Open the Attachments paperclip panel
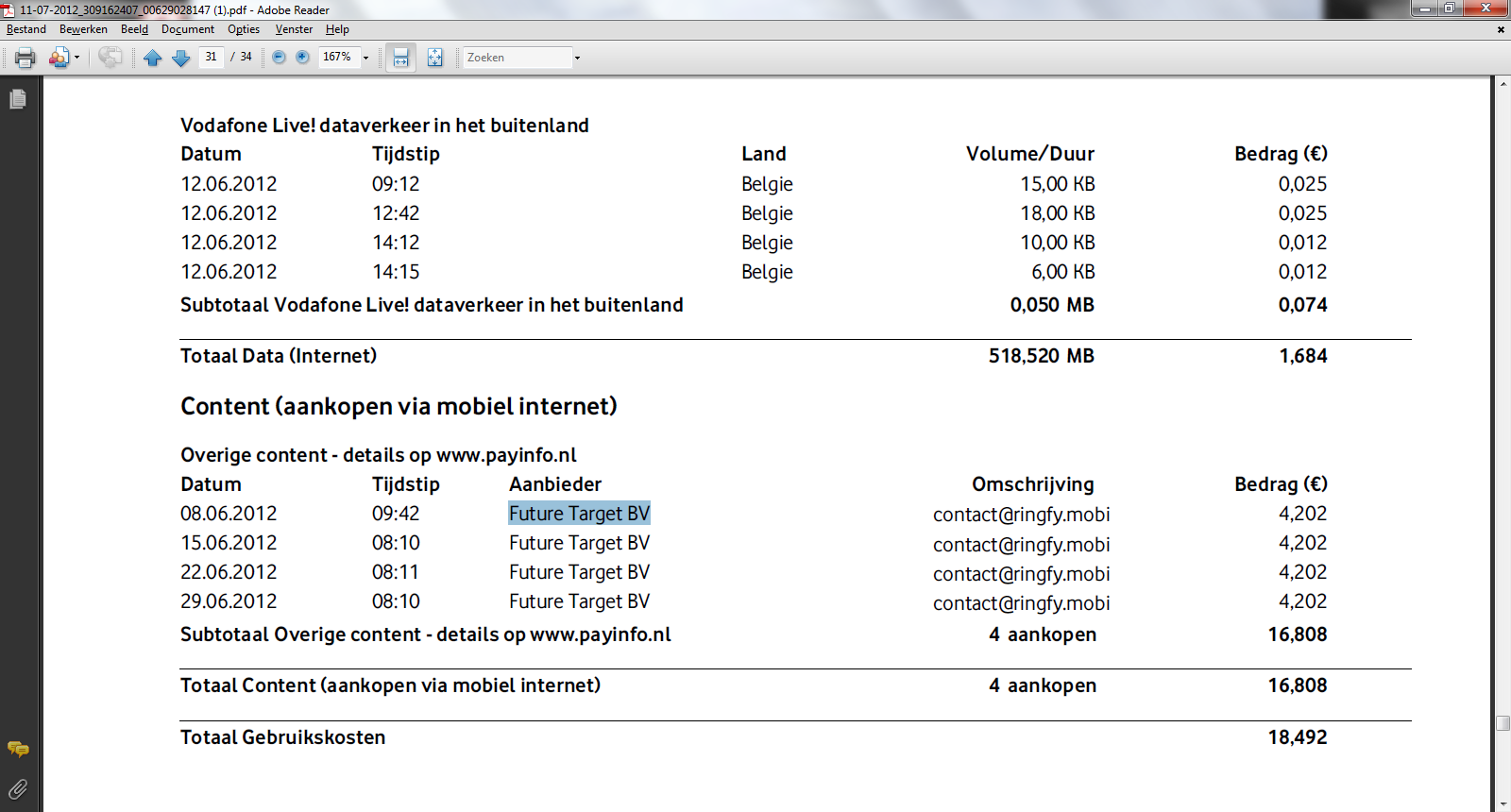1511x812 pixels. point(18,789)
